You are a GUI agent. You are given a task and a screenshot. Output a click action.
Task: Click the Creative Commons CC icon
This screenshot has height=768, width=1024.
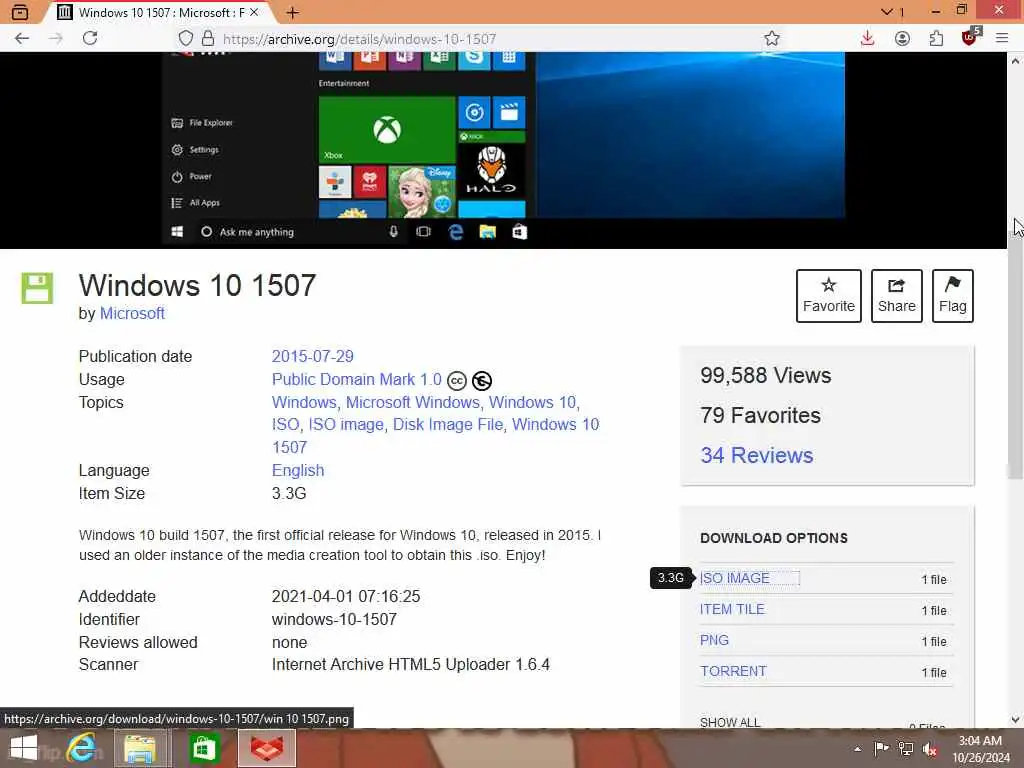coord(456,380)
